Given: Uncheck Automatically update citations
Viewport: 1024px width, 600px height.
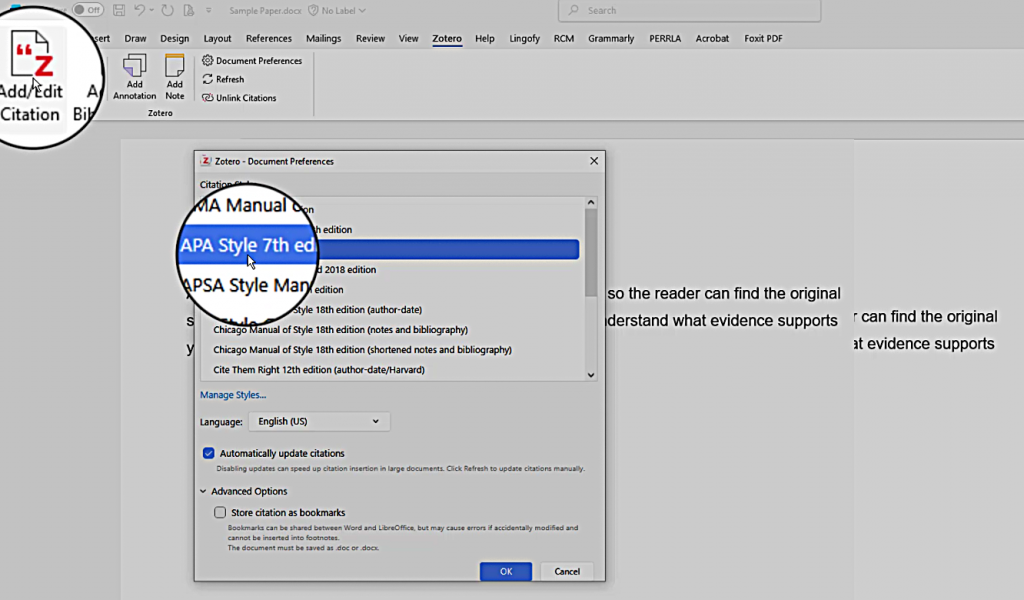Looking at the screenshot, I should tap(209, 453).
